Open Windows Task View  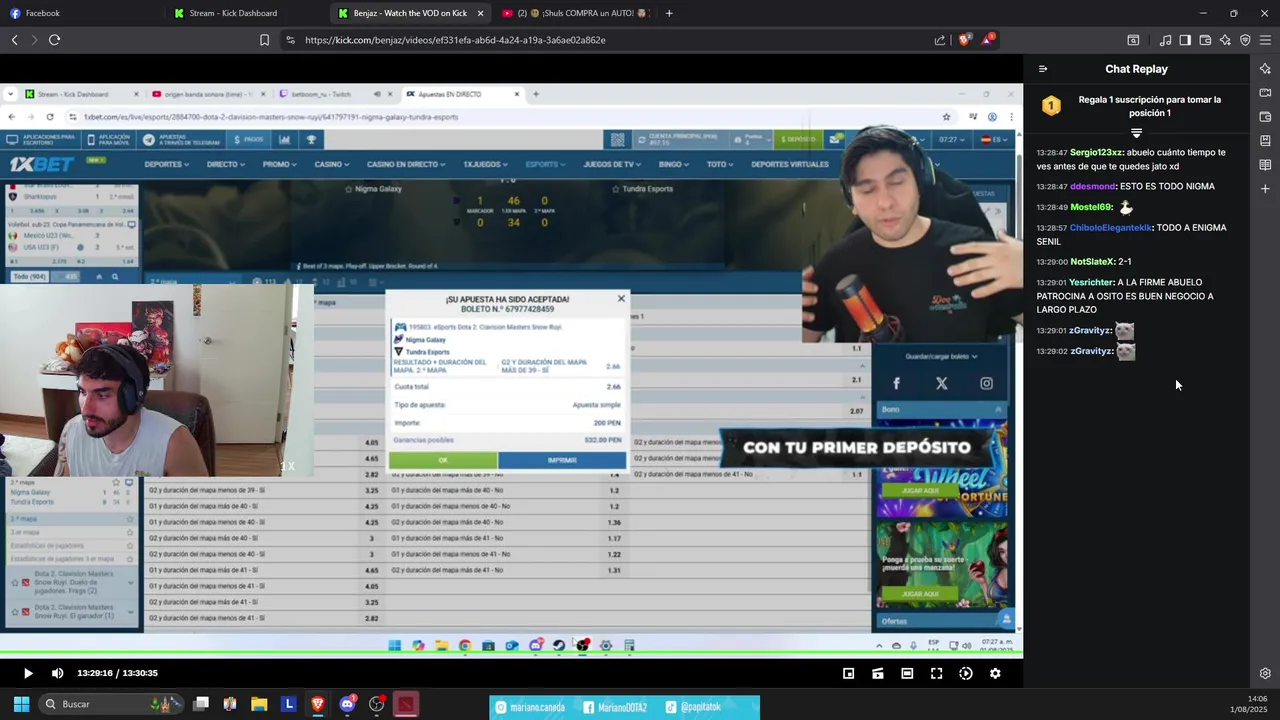point(201,704)
